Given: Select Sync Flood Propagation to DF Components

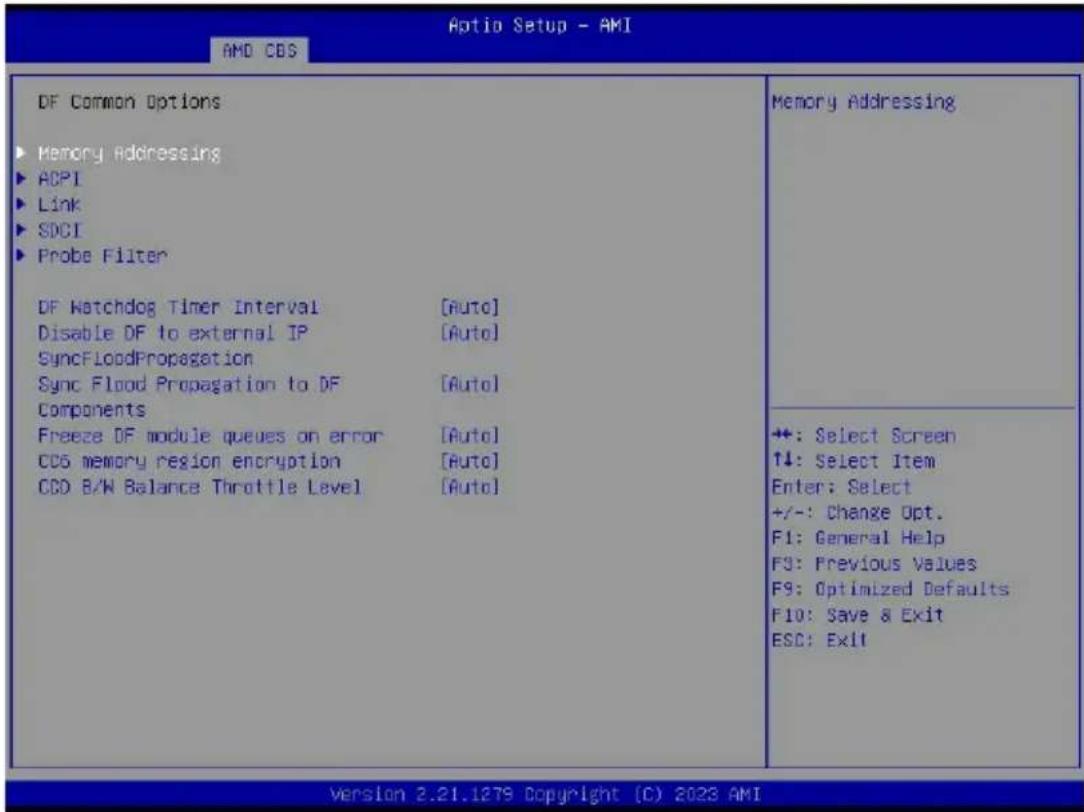Looking at the screenshot, I should pyautogui.click(x=189, y=397).
